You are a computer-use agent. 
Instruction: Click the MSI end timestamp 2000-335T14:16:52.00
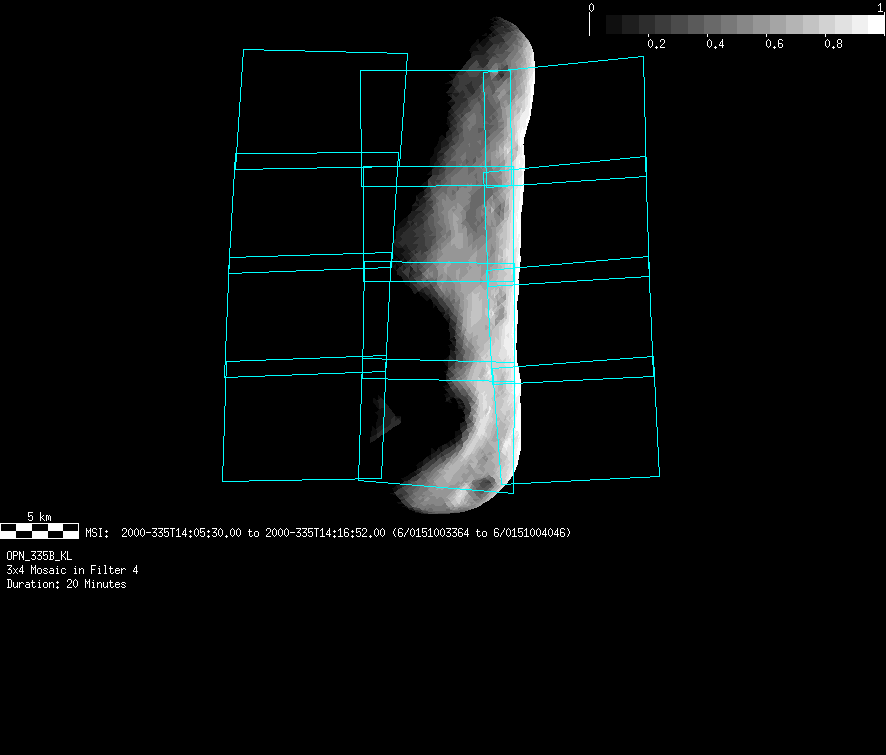pyautogui.click(x=325, y=533)
